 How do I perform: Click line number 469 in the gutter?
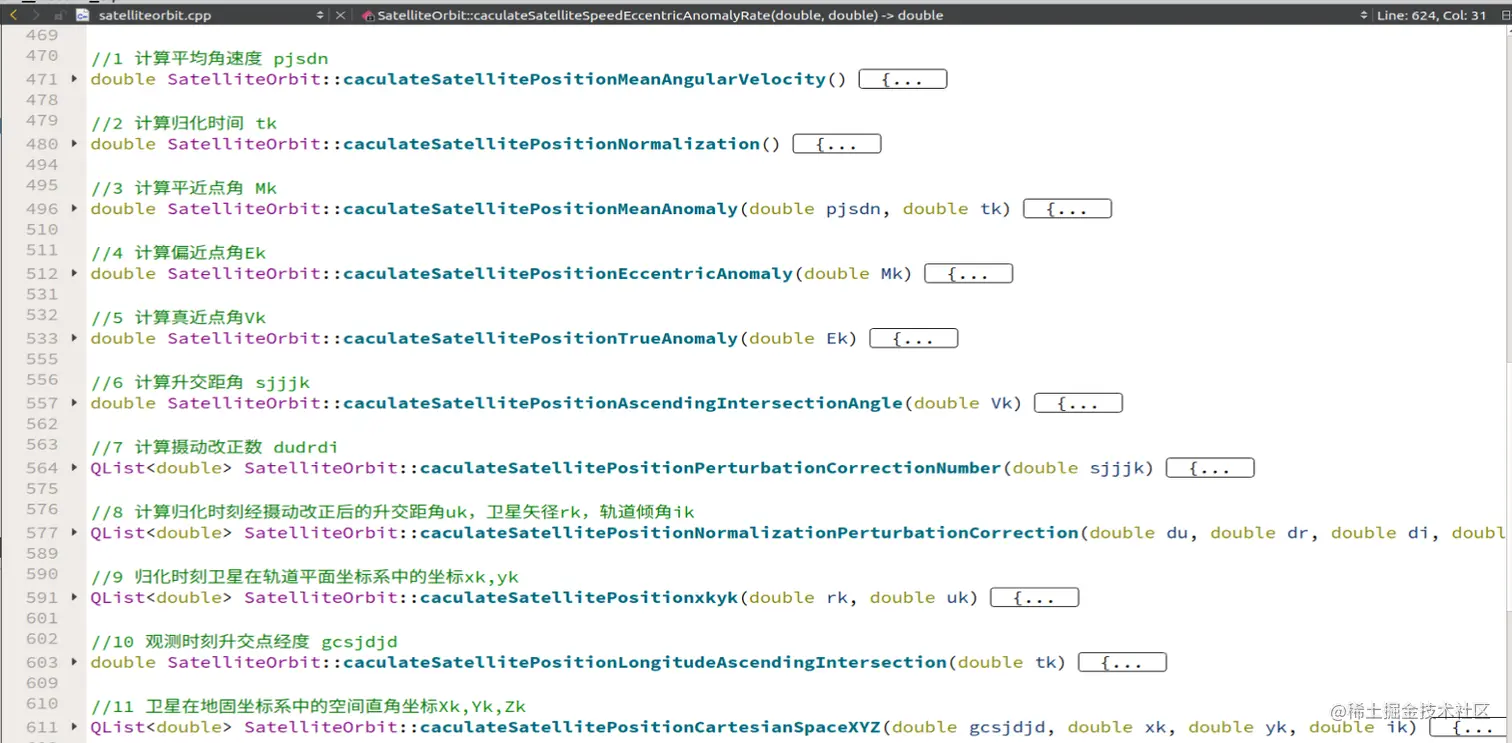tap(41, 35)
